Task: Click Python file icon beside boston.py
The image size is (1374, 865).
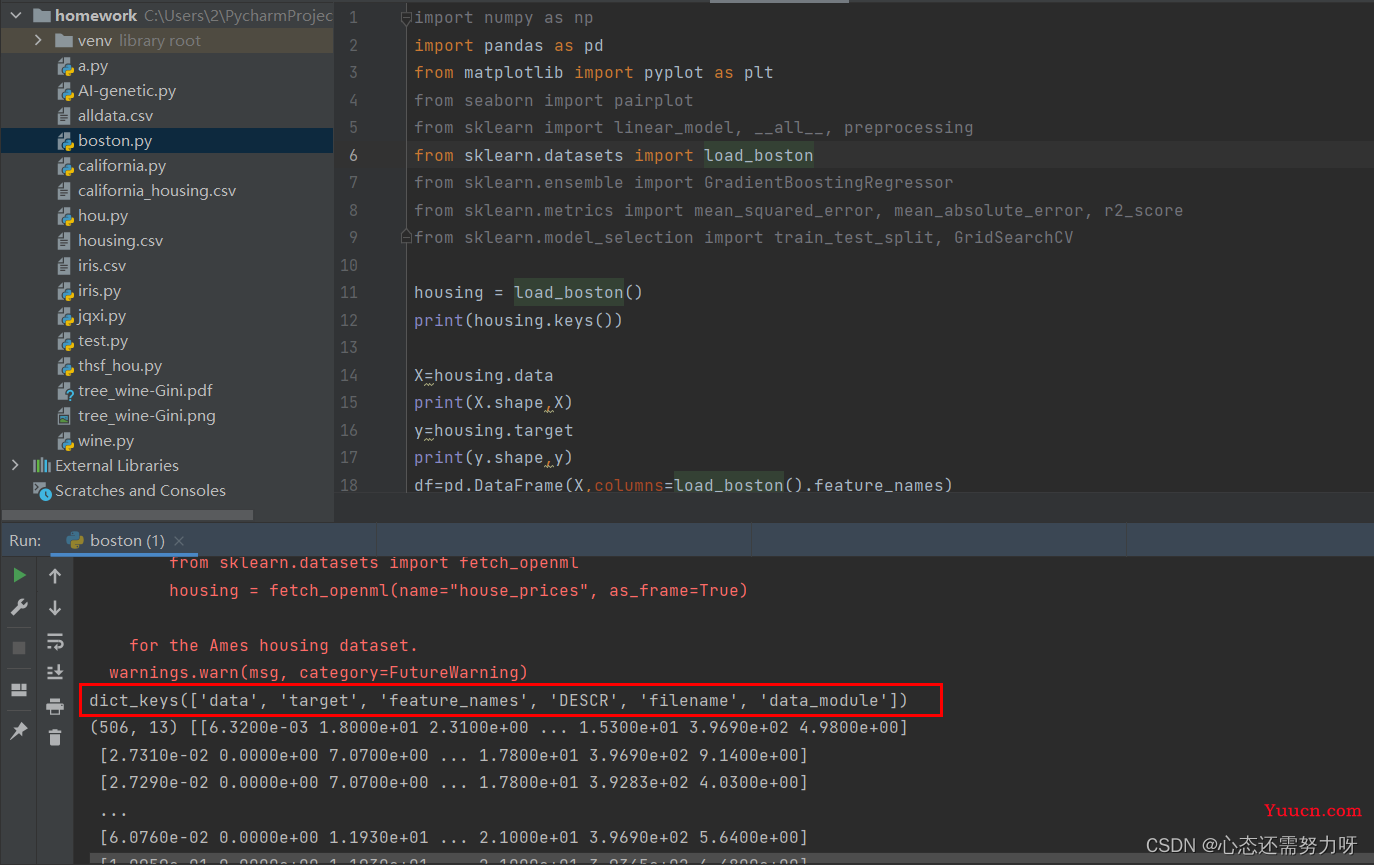Action: tap(65, 141)
